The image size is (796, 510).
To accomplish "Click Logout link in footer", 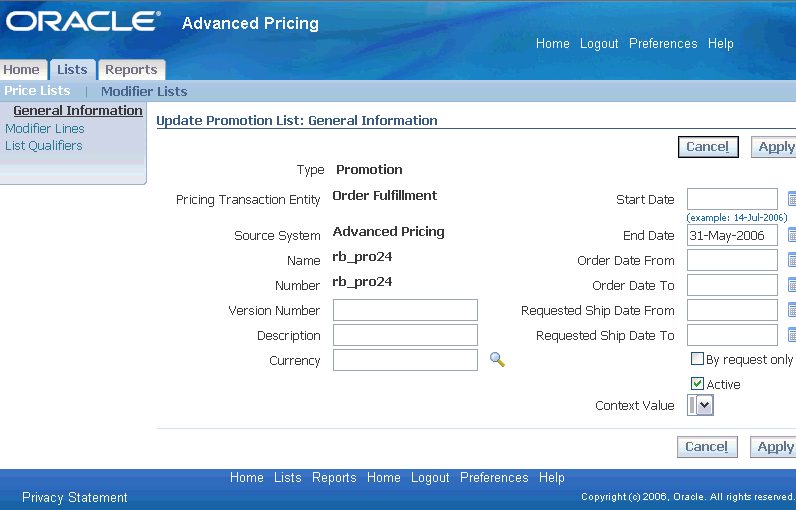I will (430, 478).
